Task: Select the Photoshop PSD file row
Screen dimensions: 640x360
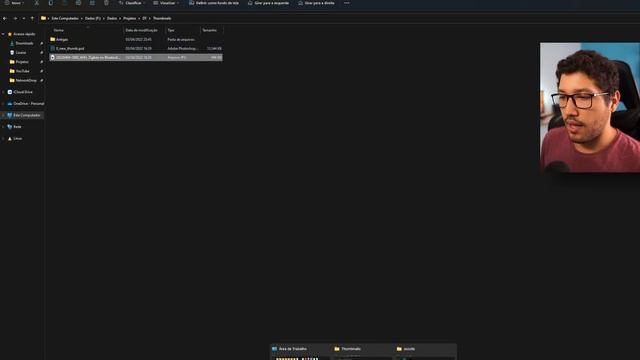Action: 136,49
